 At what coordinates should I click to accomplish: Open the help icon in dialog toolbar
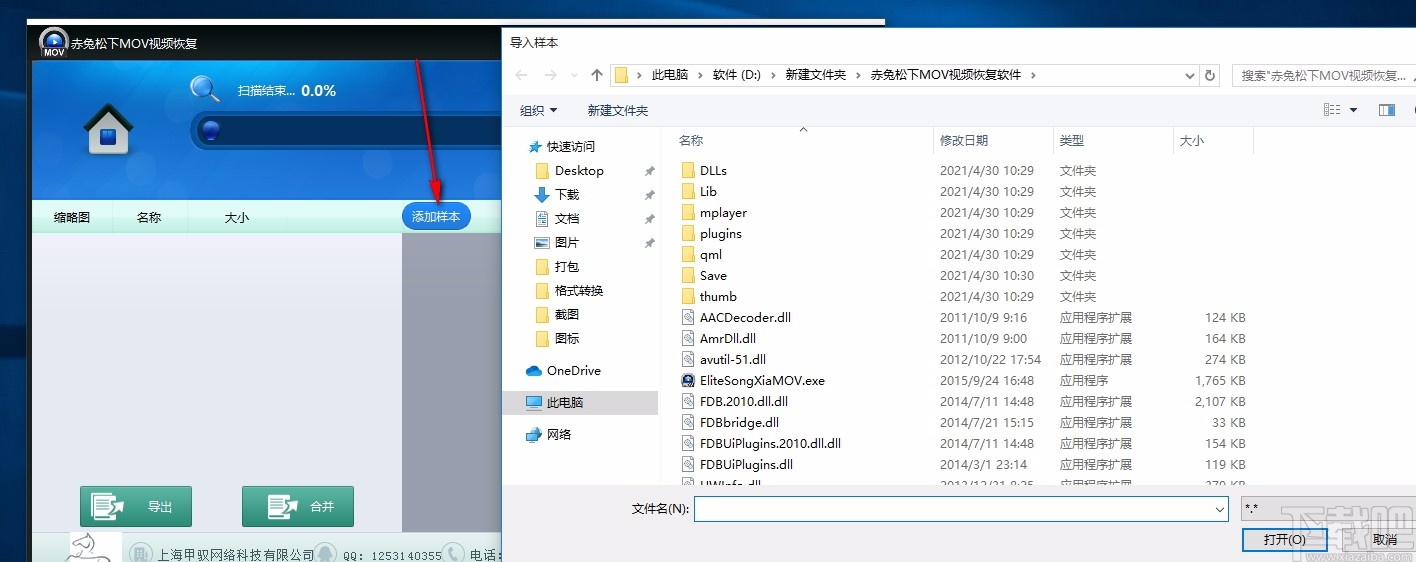coord(1412,110)
